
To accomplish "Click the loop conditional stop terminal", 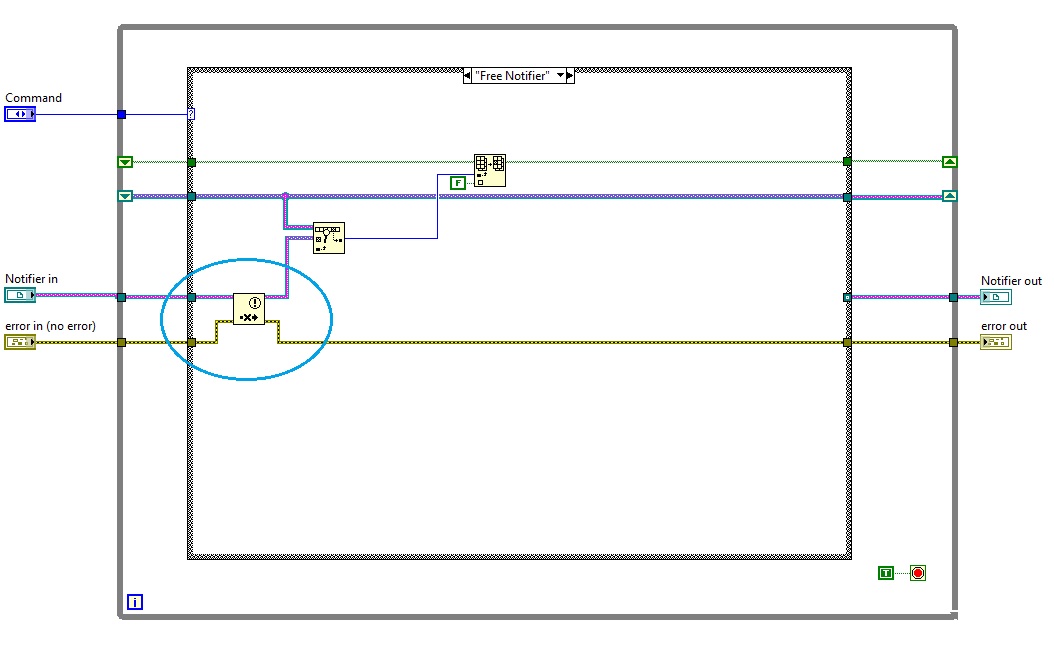I will [x=918, y=573].
